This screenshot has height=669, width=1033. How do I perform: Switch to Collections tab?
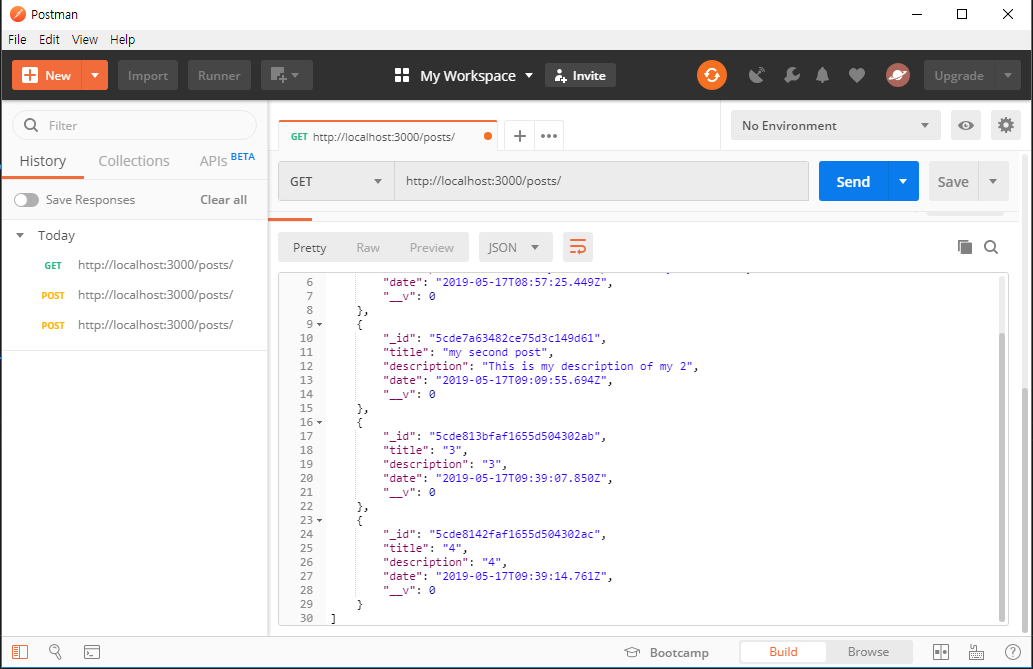(134, 161)
